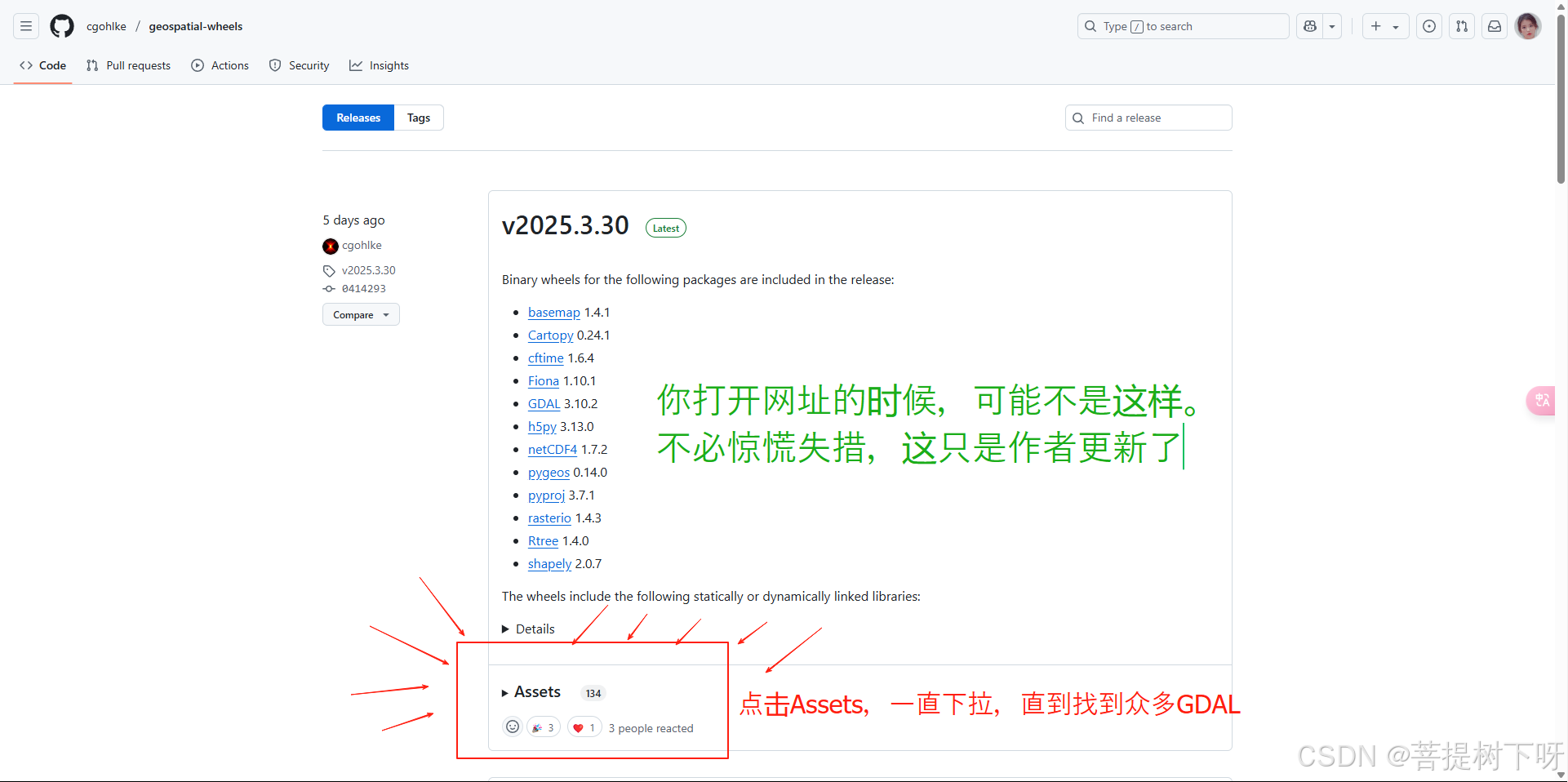This screenshot has height=782, width=1568.
Task: Expand the Assets section
Action: [x=531, y=692]
